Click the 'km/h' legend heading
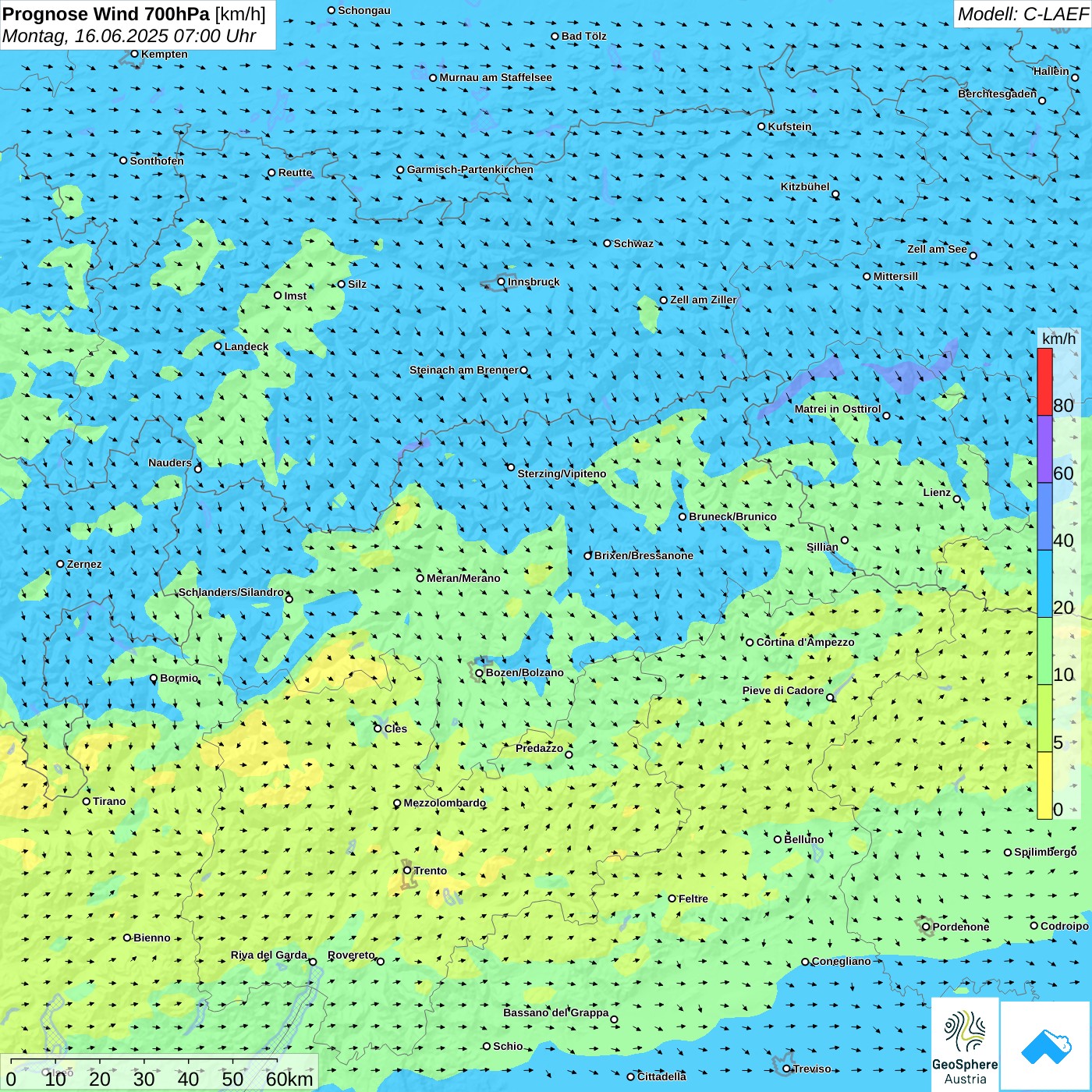 click(x=1058, y=339)
